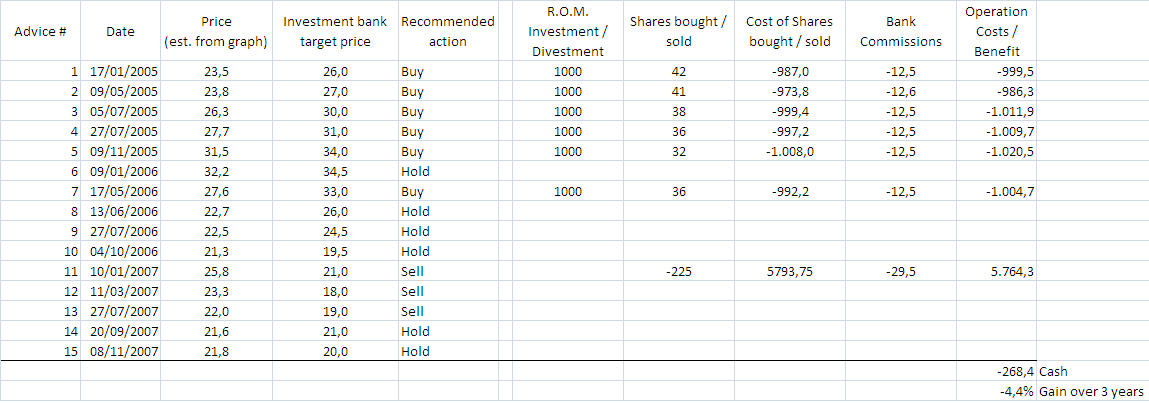Select the 'Date' header cell
The height and width of the screenshot is (403, 1149).
tap(120, 31)
